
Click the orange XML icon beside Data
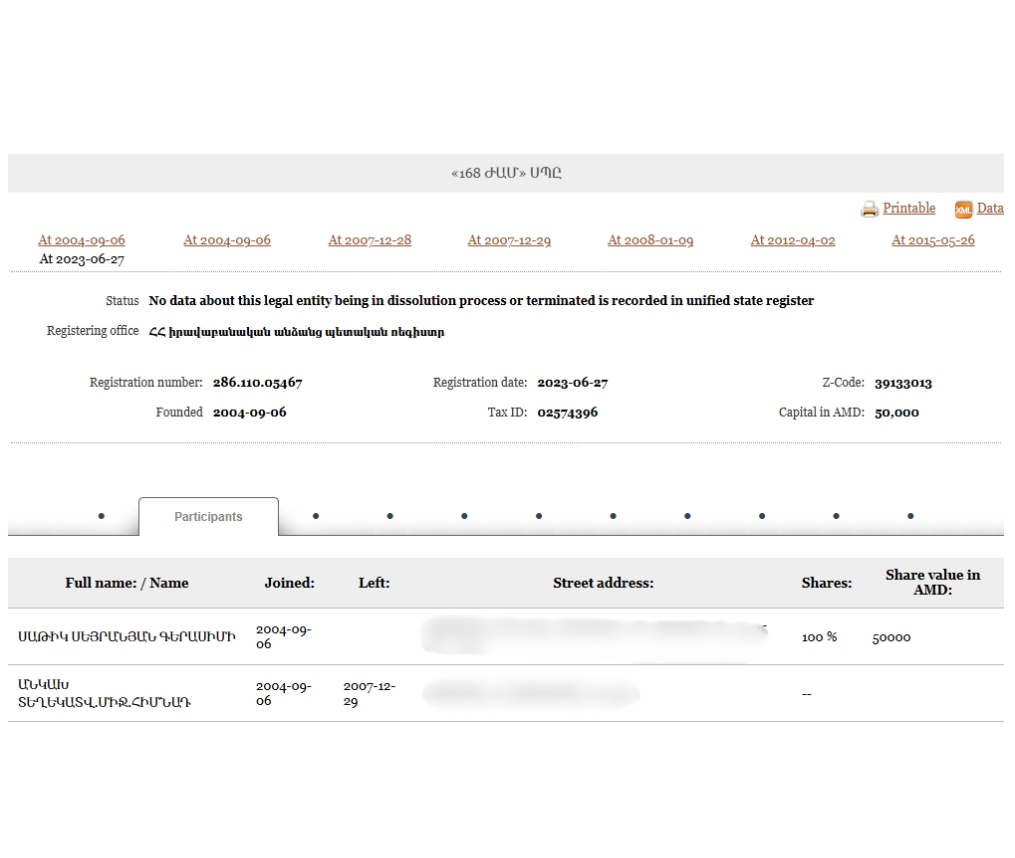coord(963,209)
